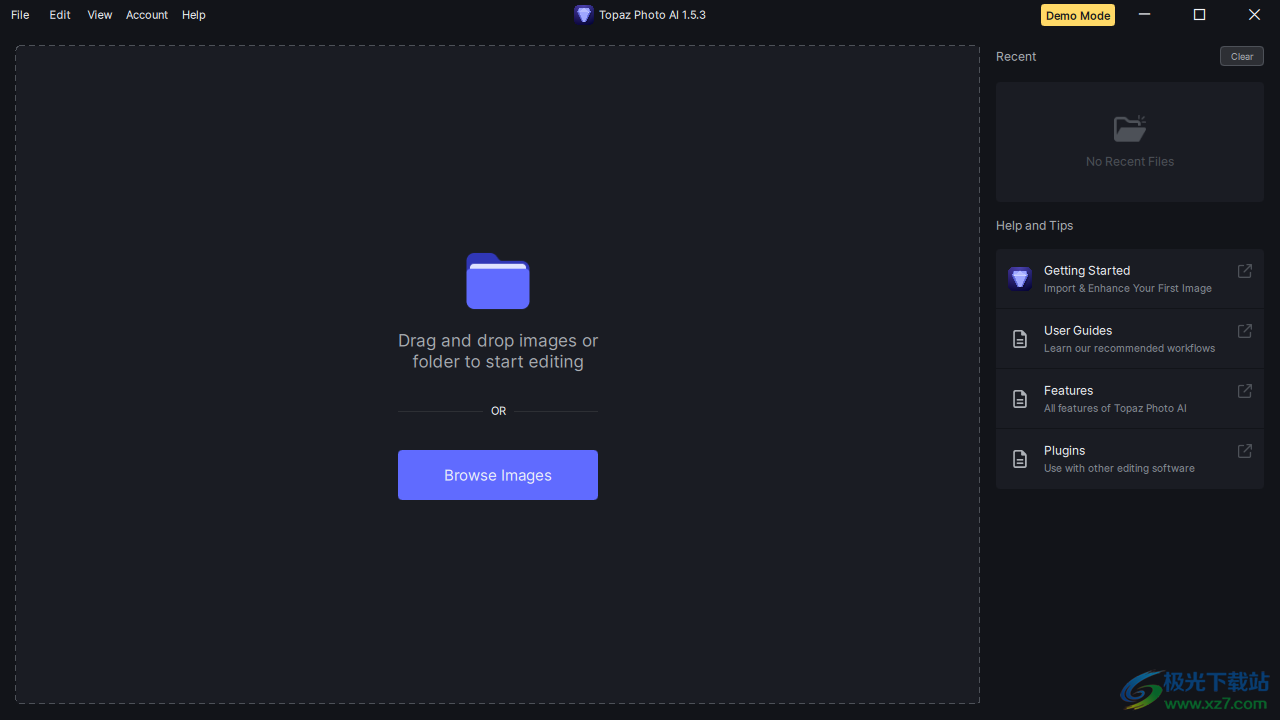Click the empty recent files folder icon
Viewport: 1280px width, 720px height.
[1130, 128]
